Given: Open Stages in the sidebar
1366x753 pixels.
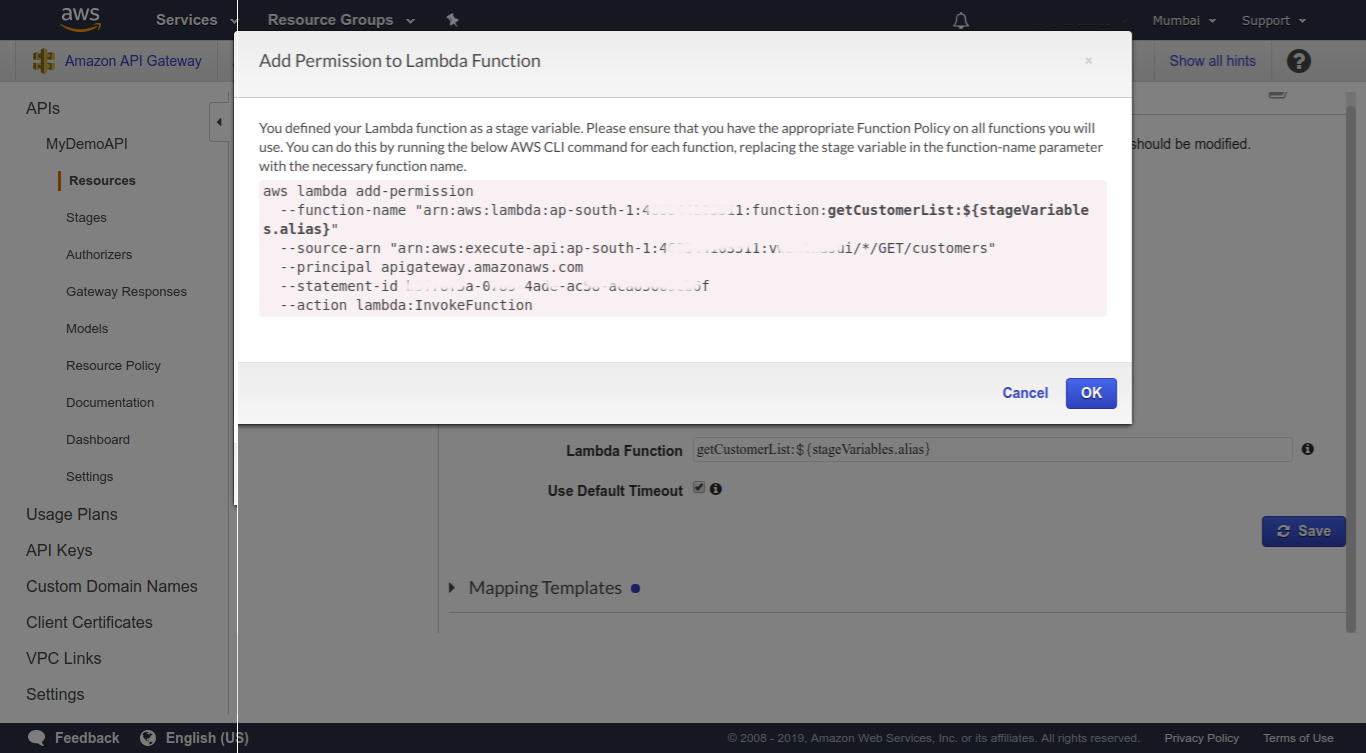Looking at the screenshot, I should (x=86, y=218).
